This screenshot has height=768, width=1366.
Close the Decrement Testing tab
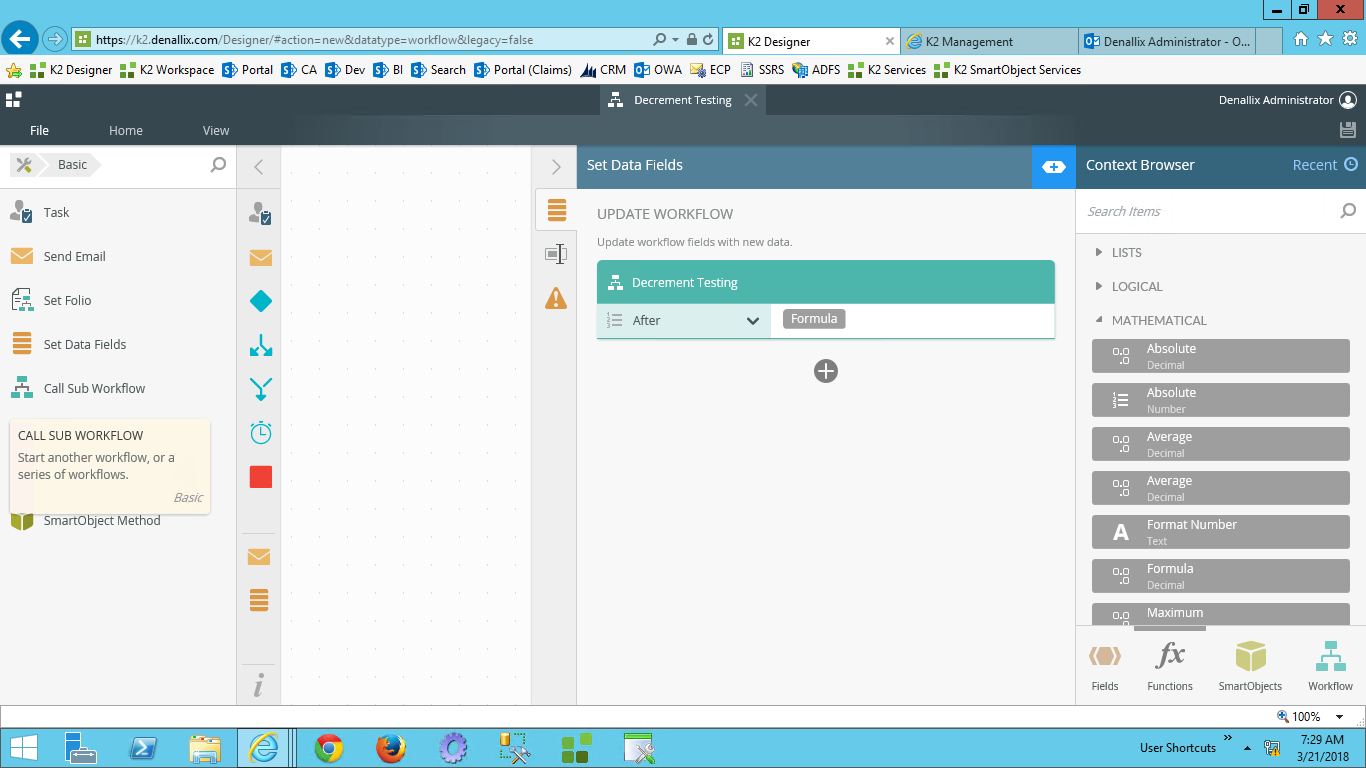(751, 100)
